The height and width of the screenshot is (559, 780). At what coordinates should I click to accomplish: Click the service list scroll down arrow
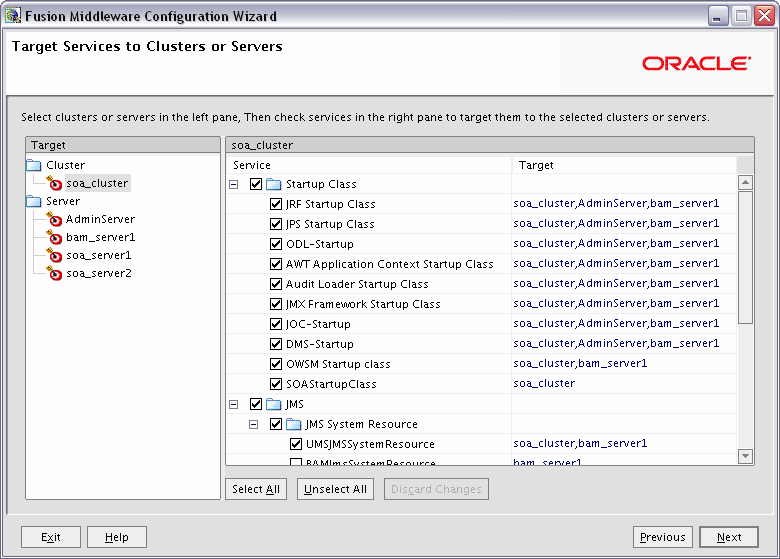click(x=745, y=456)
